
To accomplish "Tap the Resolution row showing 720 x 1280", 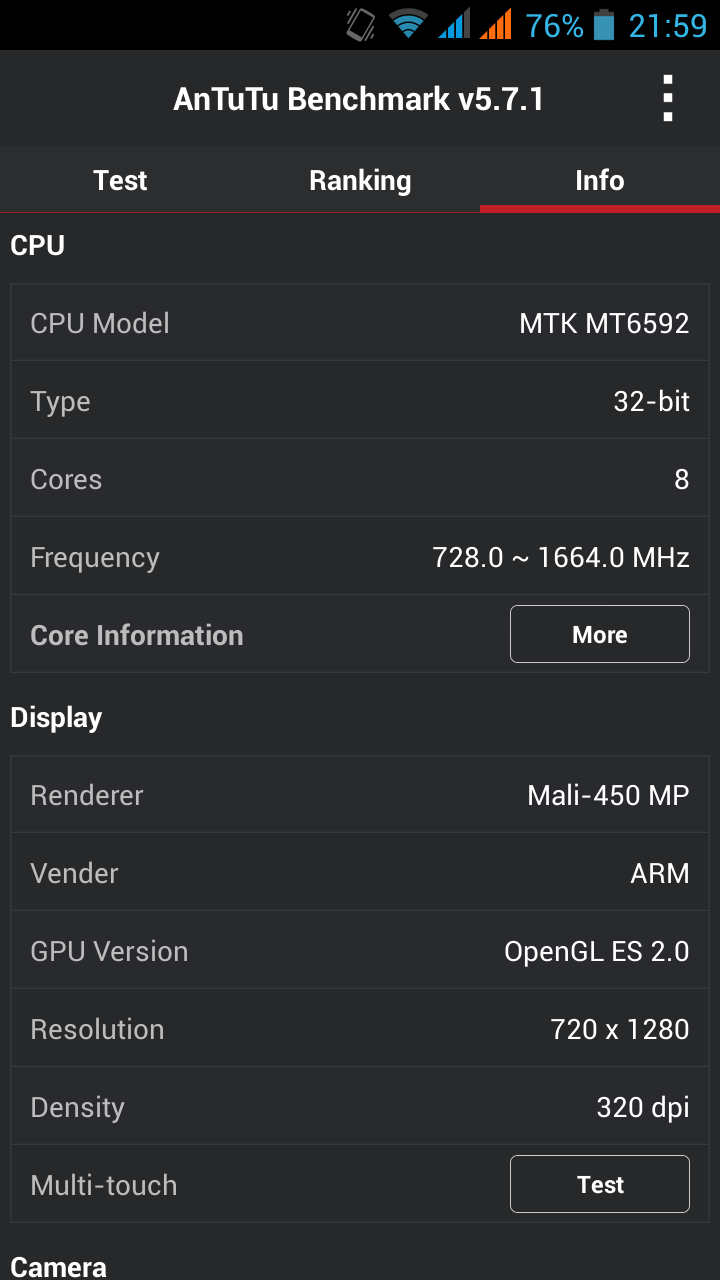I will point(360,1028).
